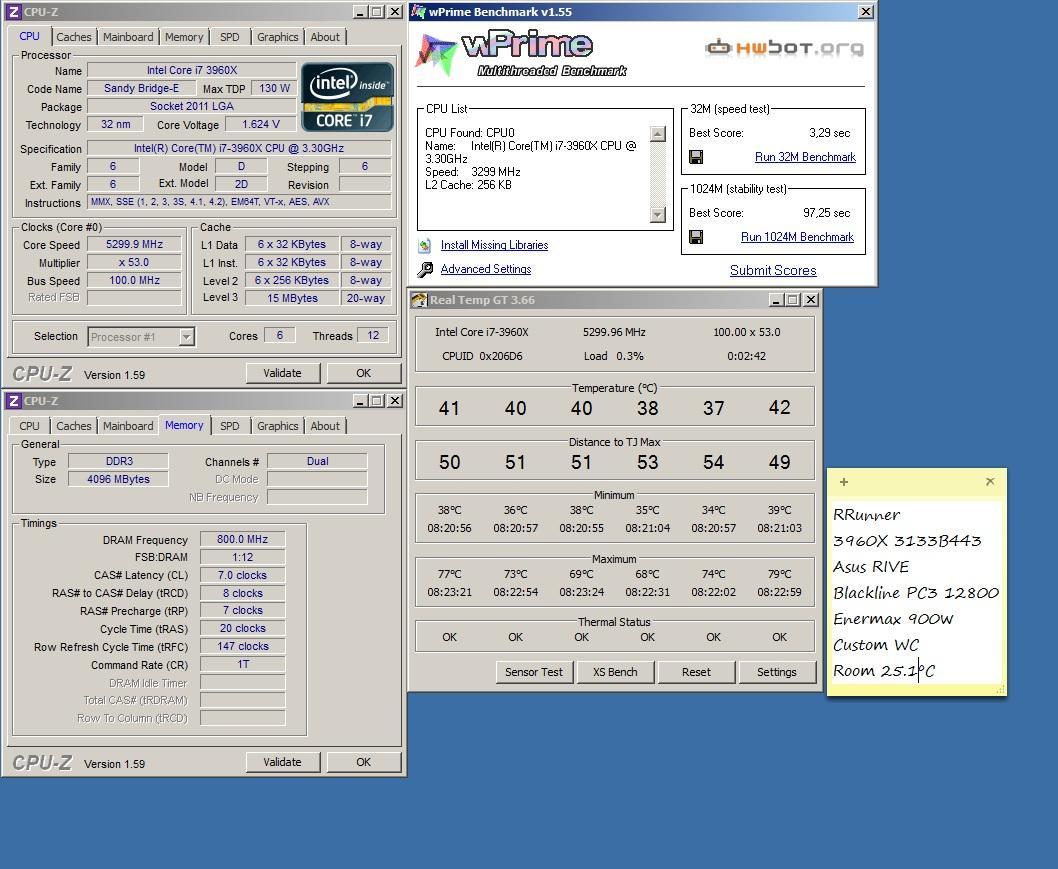
Task: Click CPU List scrollbar down arrow
Action: [x=657, y=215]
